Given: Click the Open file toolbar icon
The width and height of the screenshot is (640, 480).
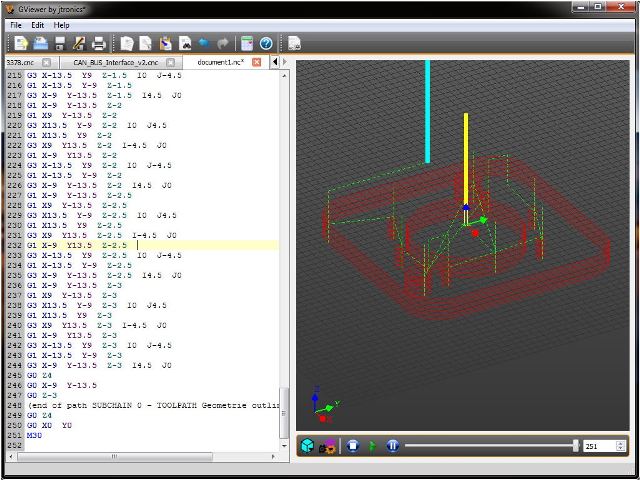Looking at the screenshot, I should point(40,43).
